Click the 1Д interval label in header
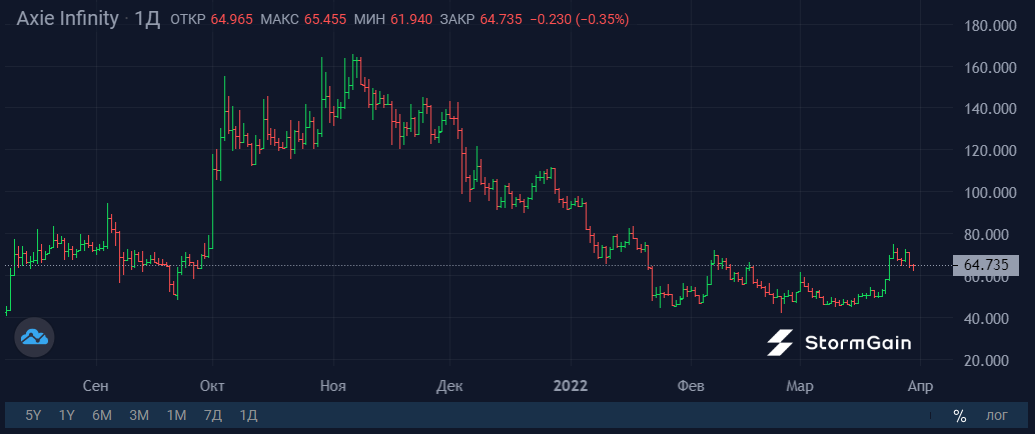The image size is (1035, 434). [147, 19]
